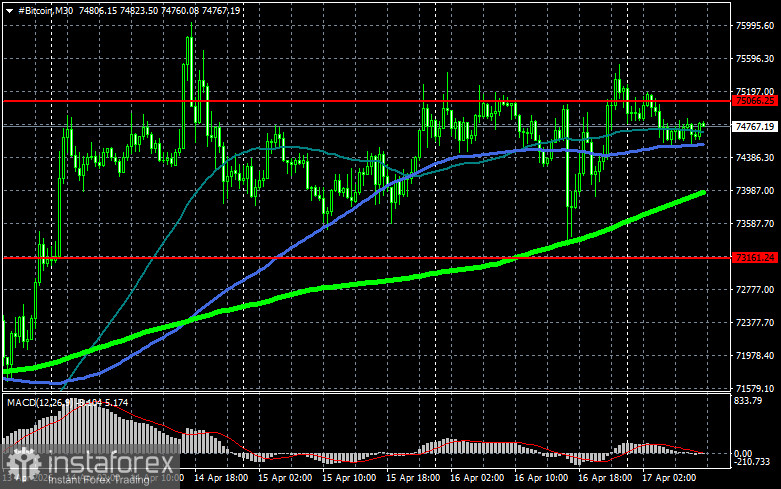Click the 75995.60 price scale value

[x=755, y=26]
